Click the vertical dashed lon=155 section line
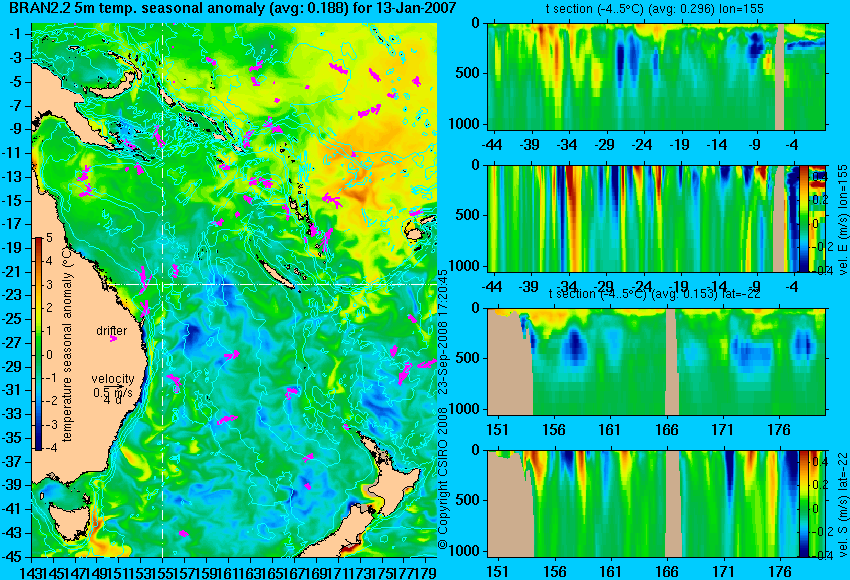Image resolution: width=850 pixels, height=580 pixels. [163, 290]
